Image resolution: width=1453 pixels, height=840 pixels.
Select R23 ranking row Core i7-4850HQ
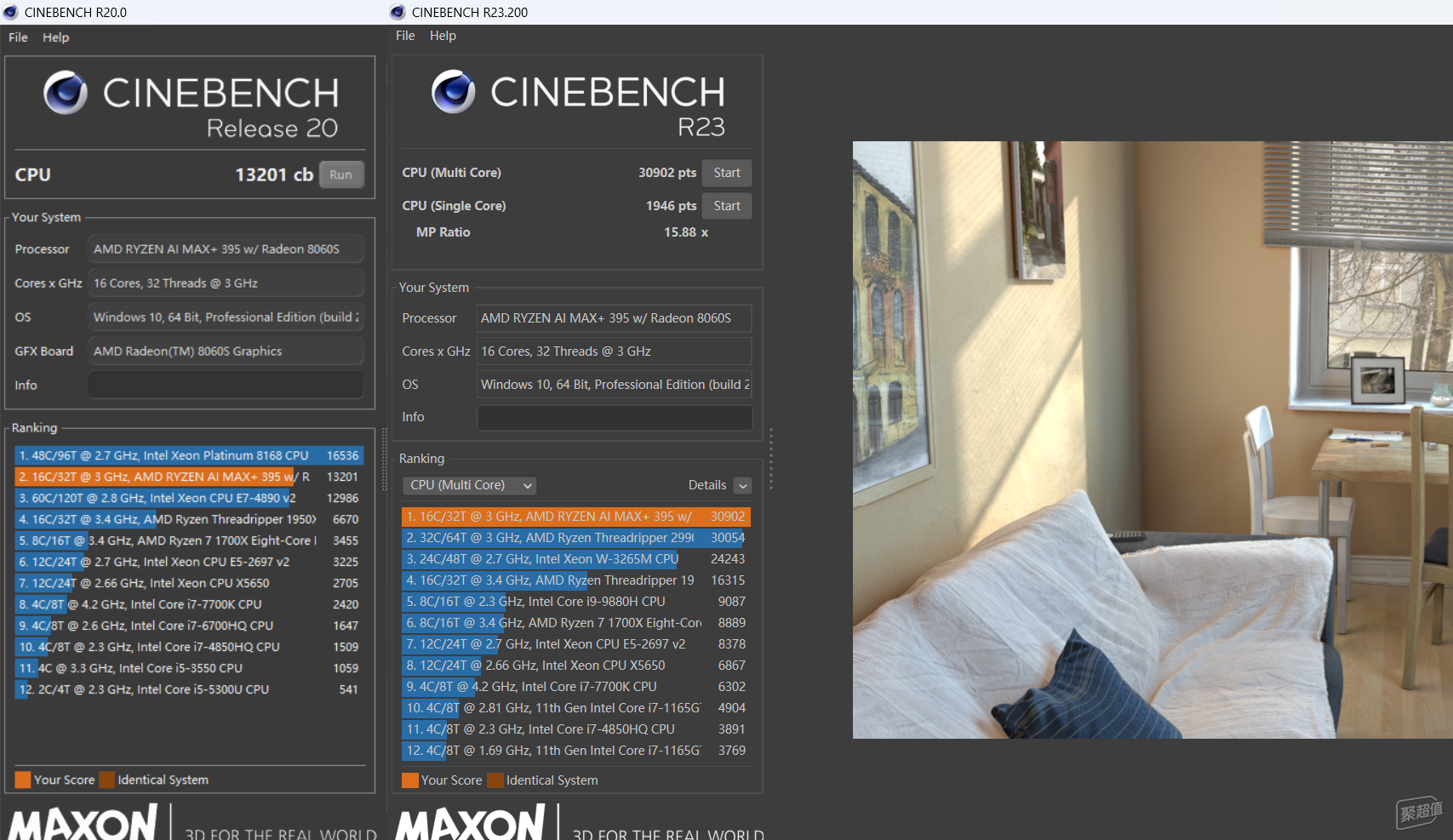pos(576,729)
